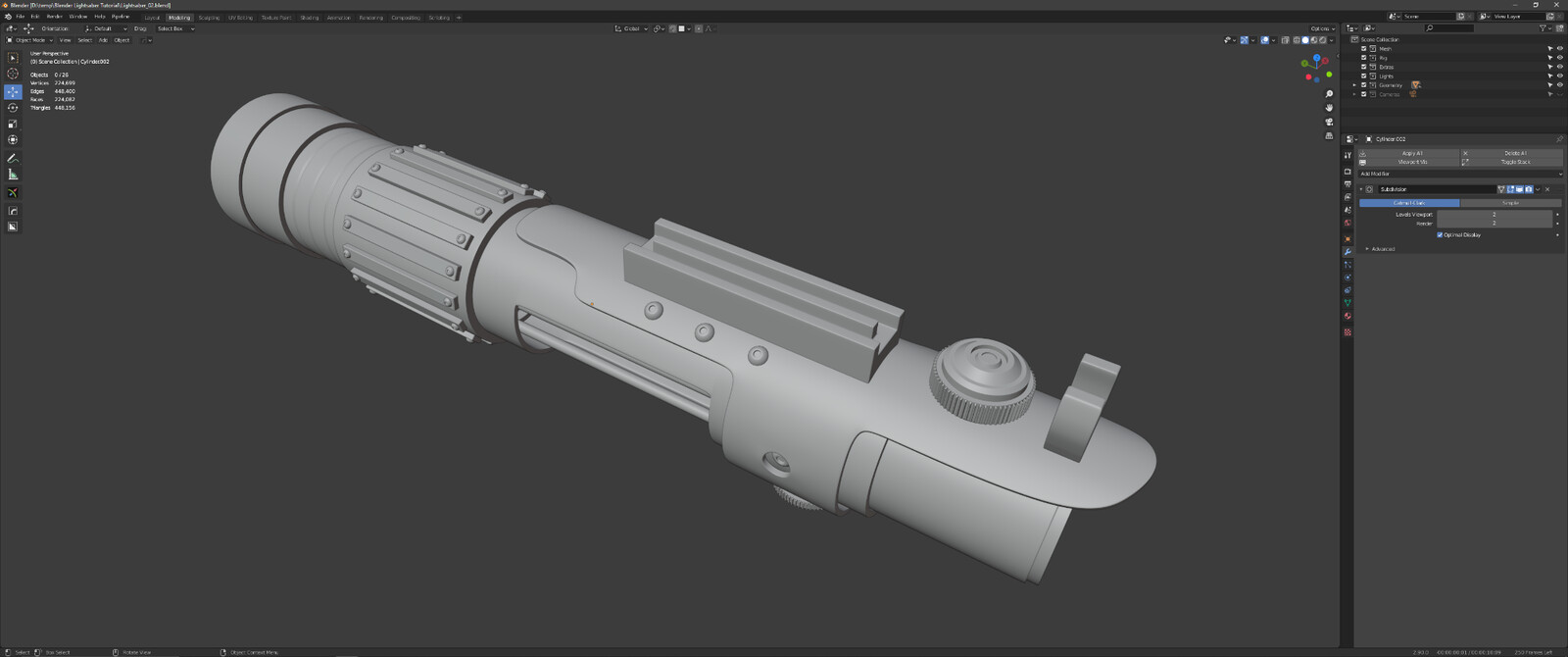Screen dimensions: 1568x657
Task: Hide the Lights collection with eye icon
Action: coord(1560,76)
